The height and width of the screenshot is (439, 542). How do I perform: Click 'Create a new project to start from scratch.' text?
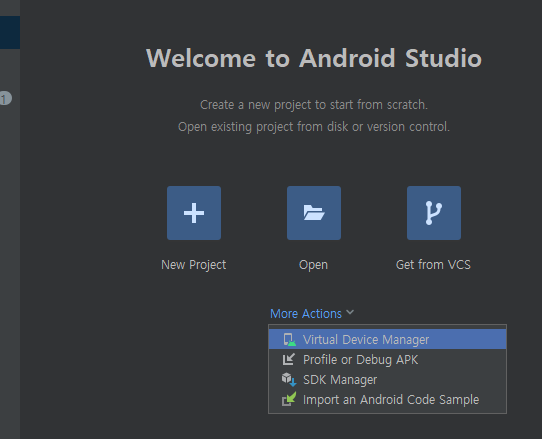(x=314, y=105)
